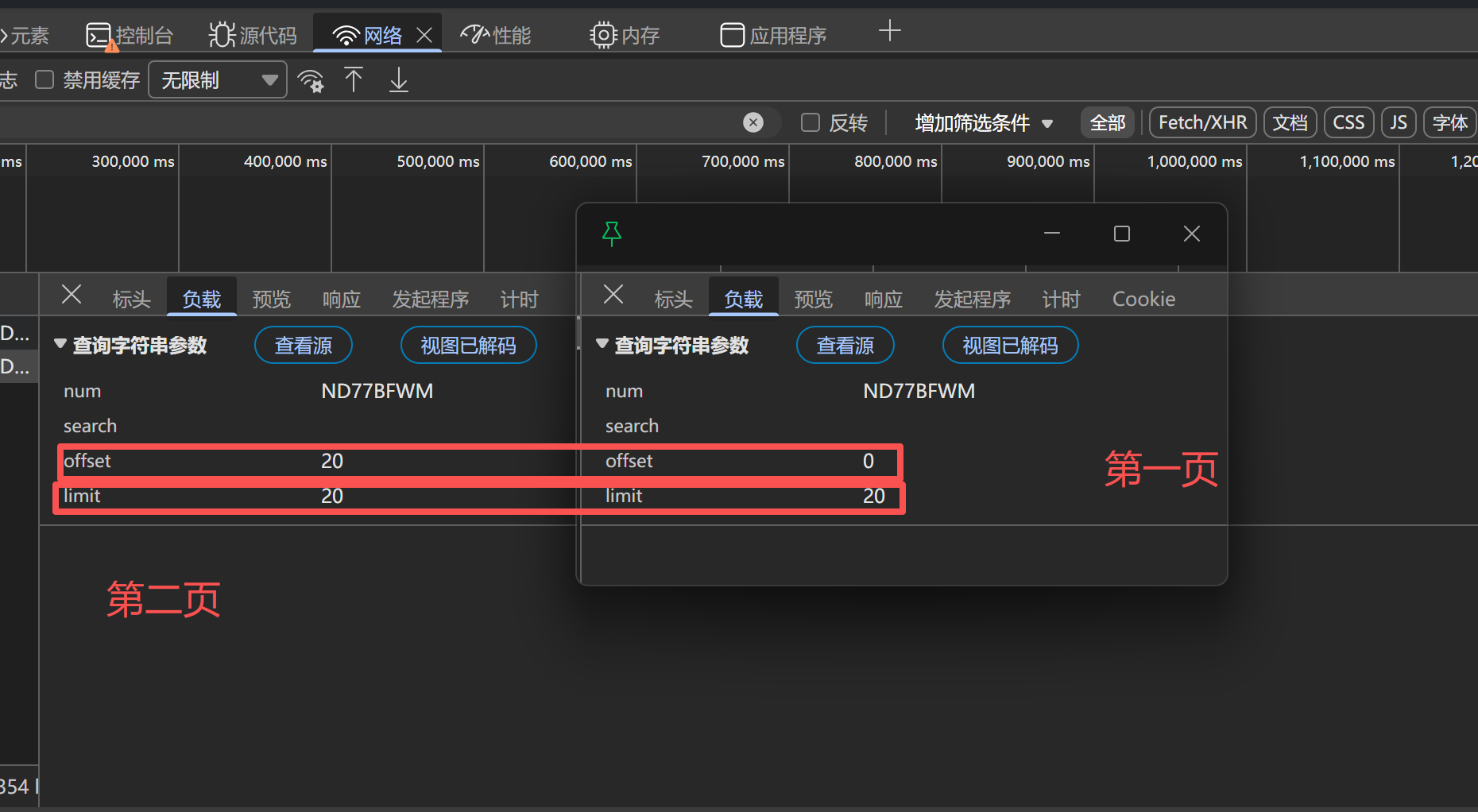The image size is (1478, 812).
Task: Click 视图已解码 in floating window
Action: coord(1010,346)
